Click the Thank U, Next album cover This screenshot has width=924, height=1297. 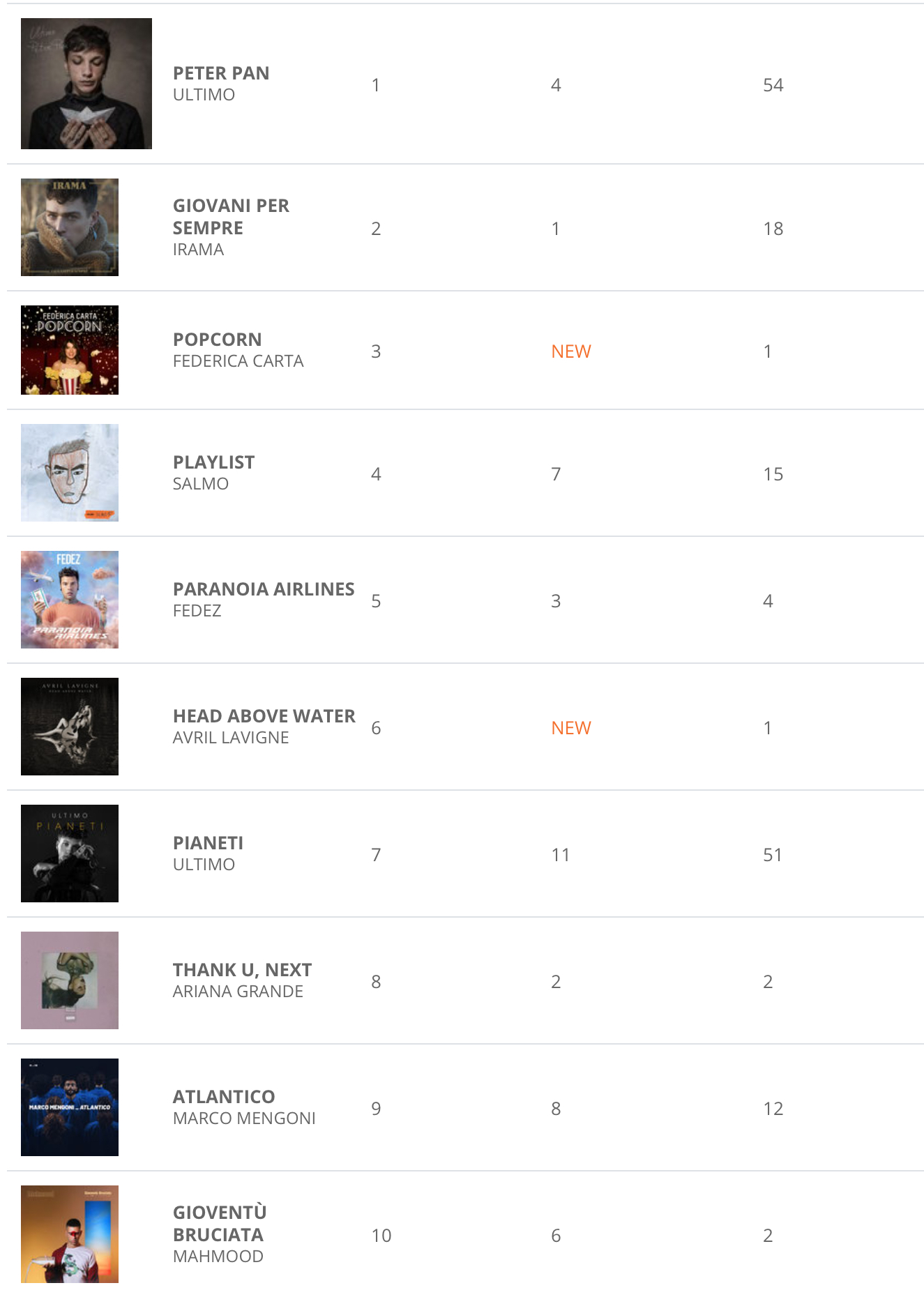point(70,980)
